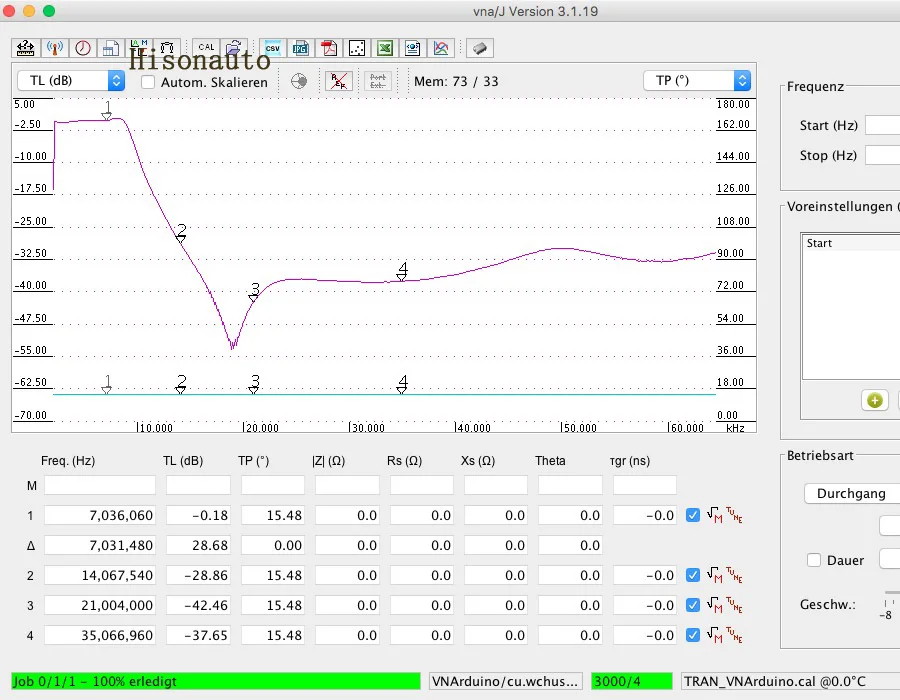
Task: Click math icon in marker 1 row
Action: (x=715, y=515)
